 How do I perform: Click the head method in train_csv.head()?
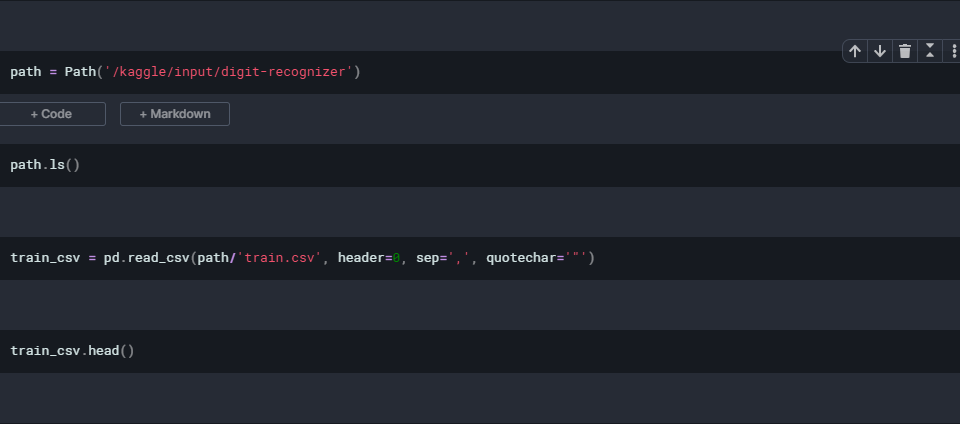point(104,351)
